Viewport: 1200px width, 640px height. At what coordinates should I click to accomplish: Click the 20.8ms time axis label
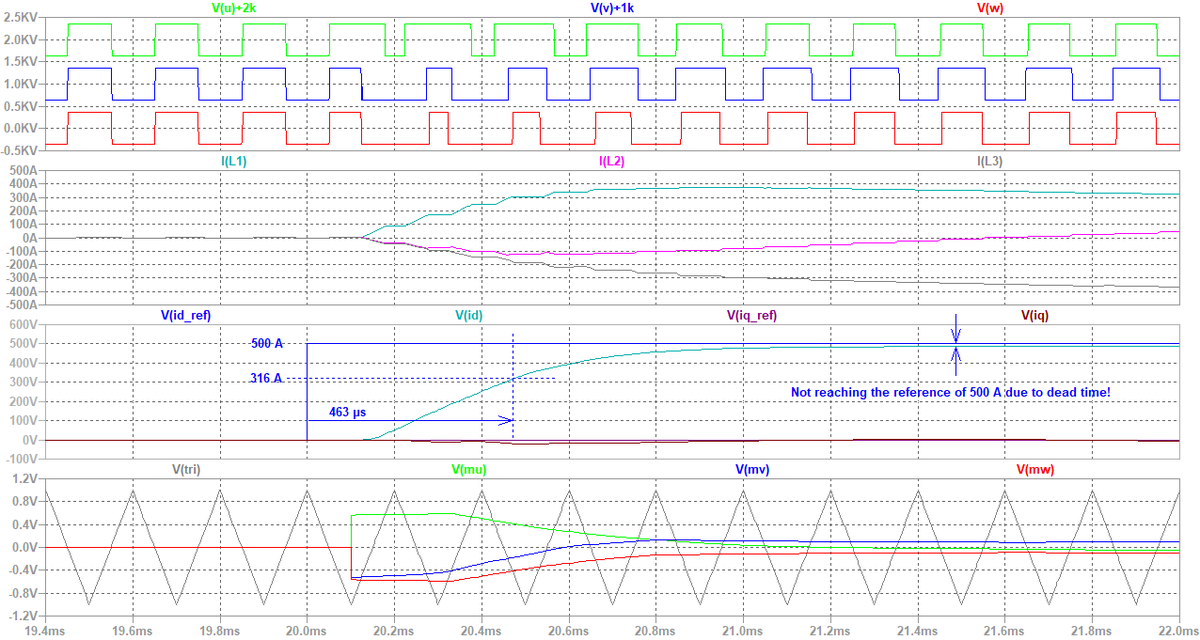pyautogui.click(x=655, y=630)
